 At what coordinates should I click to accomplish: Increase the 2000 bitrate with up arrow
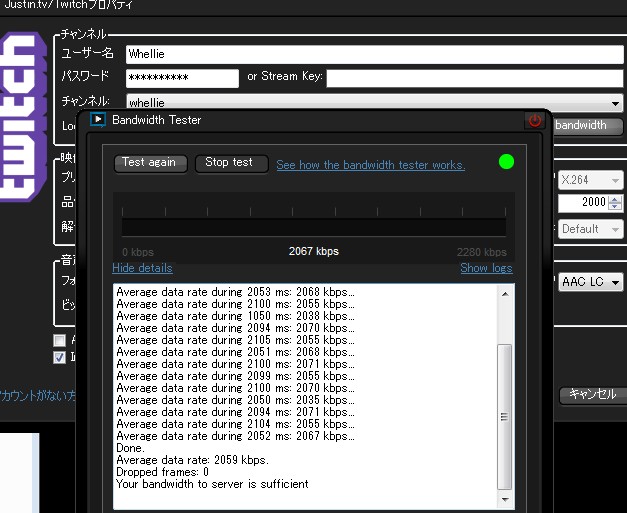click(615, 198)
